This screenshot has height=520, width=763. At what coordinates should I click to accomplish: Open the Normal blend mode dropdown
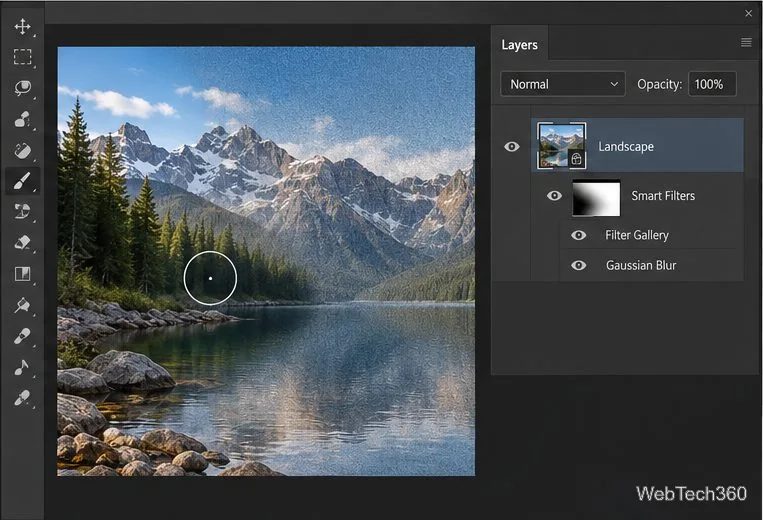(563, 84)
